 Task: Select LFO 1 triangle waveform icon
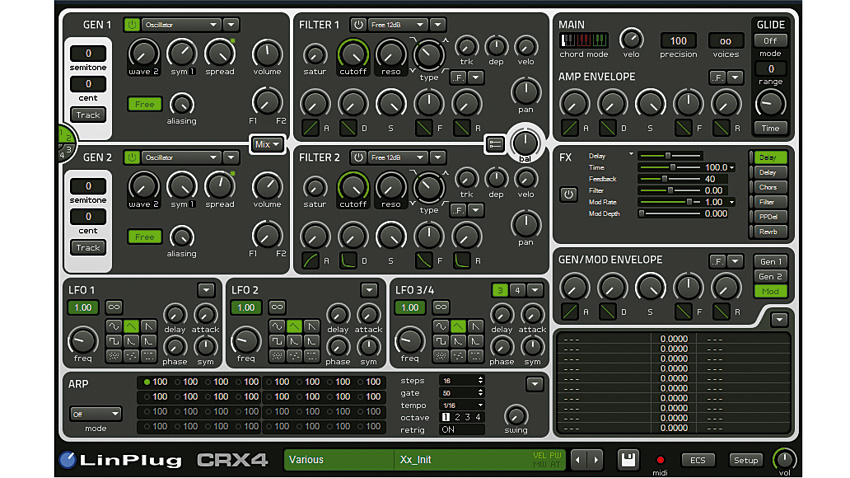[131, 326]
